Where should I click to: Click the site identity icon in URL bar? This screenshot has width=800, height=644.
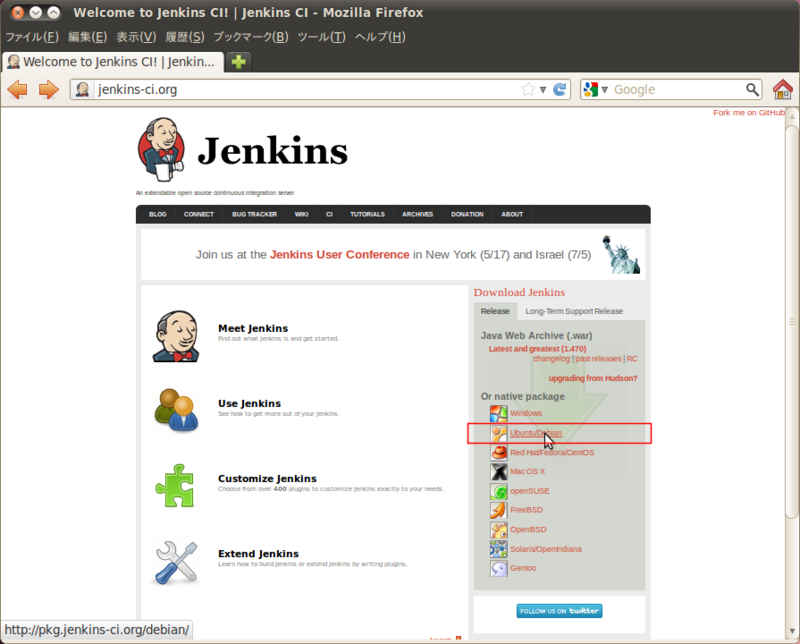[82, 89]
